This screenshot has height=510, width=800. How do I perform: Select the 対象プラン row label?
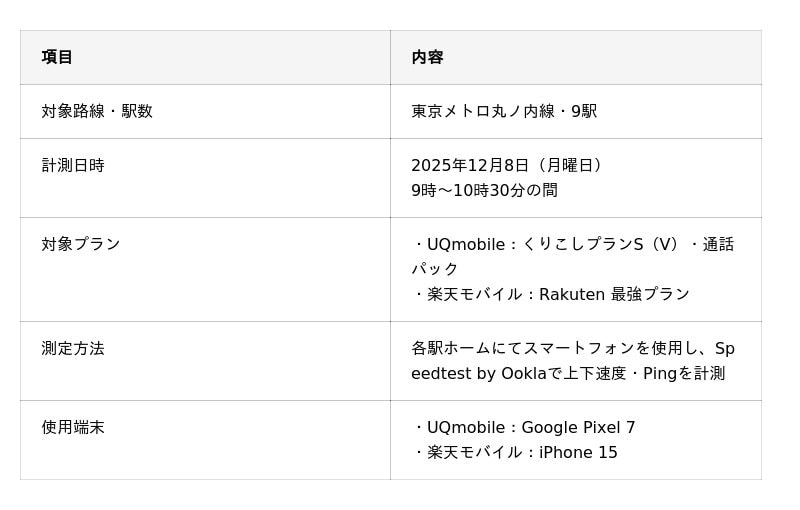point(81,244)
